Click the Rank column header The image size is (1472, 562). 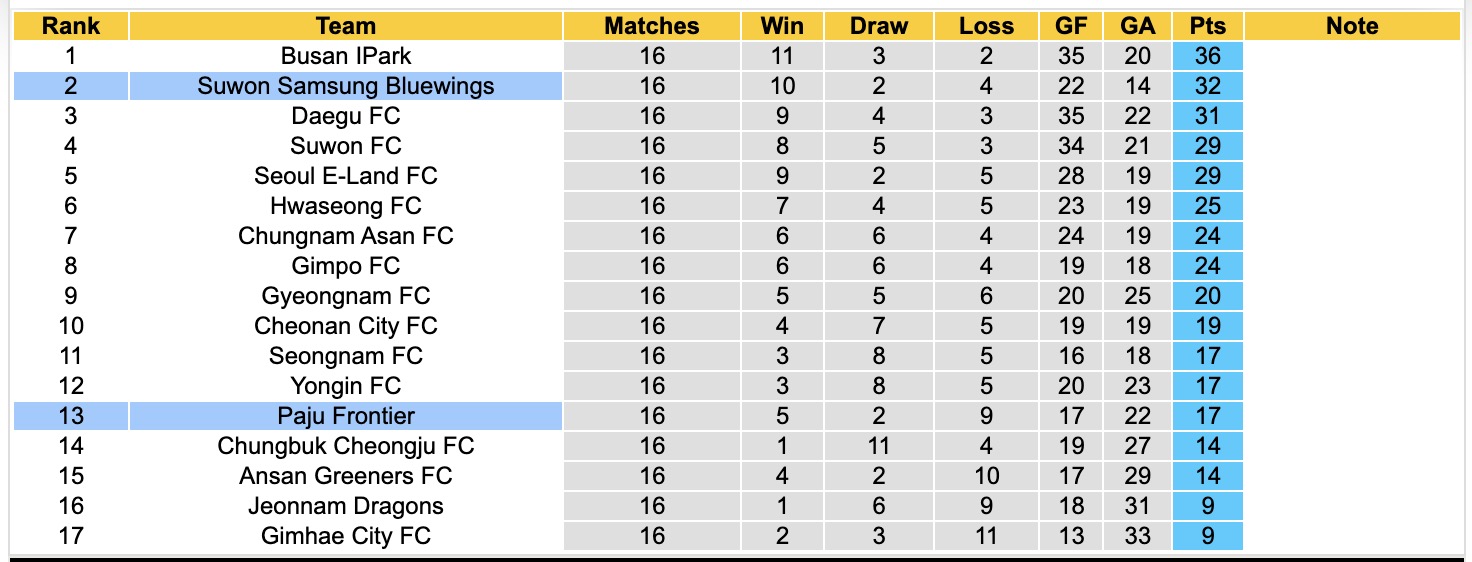coord(71,26)
